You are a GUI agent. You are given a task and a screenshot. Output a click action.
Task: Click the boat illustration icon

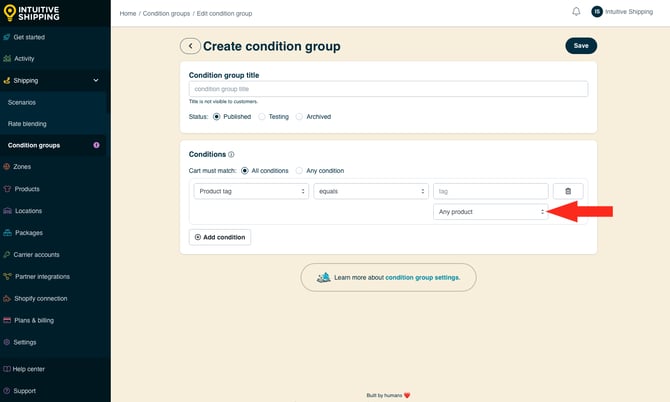[323, 277]
